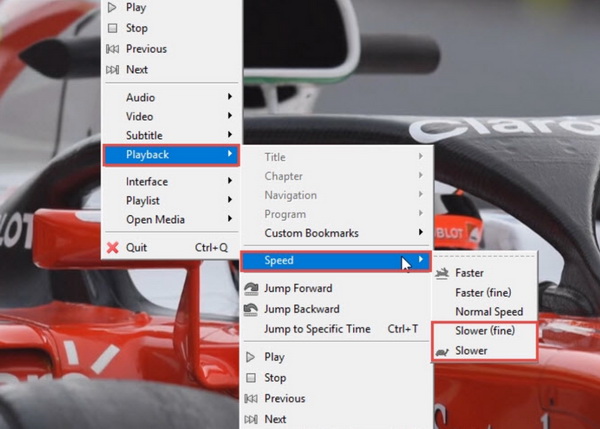Click the Next track icon in main menu

112,70
